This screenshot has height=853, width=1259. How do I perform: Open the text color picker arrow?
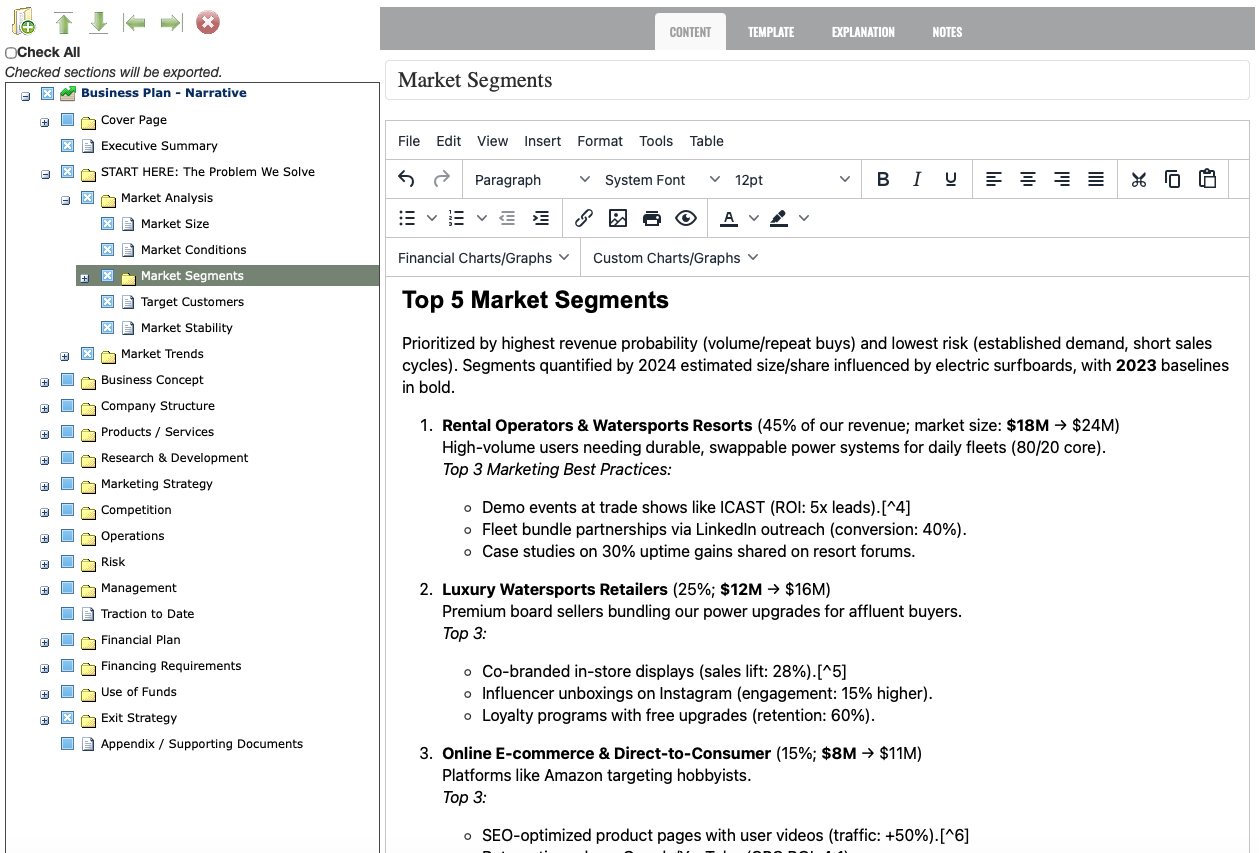754,218
